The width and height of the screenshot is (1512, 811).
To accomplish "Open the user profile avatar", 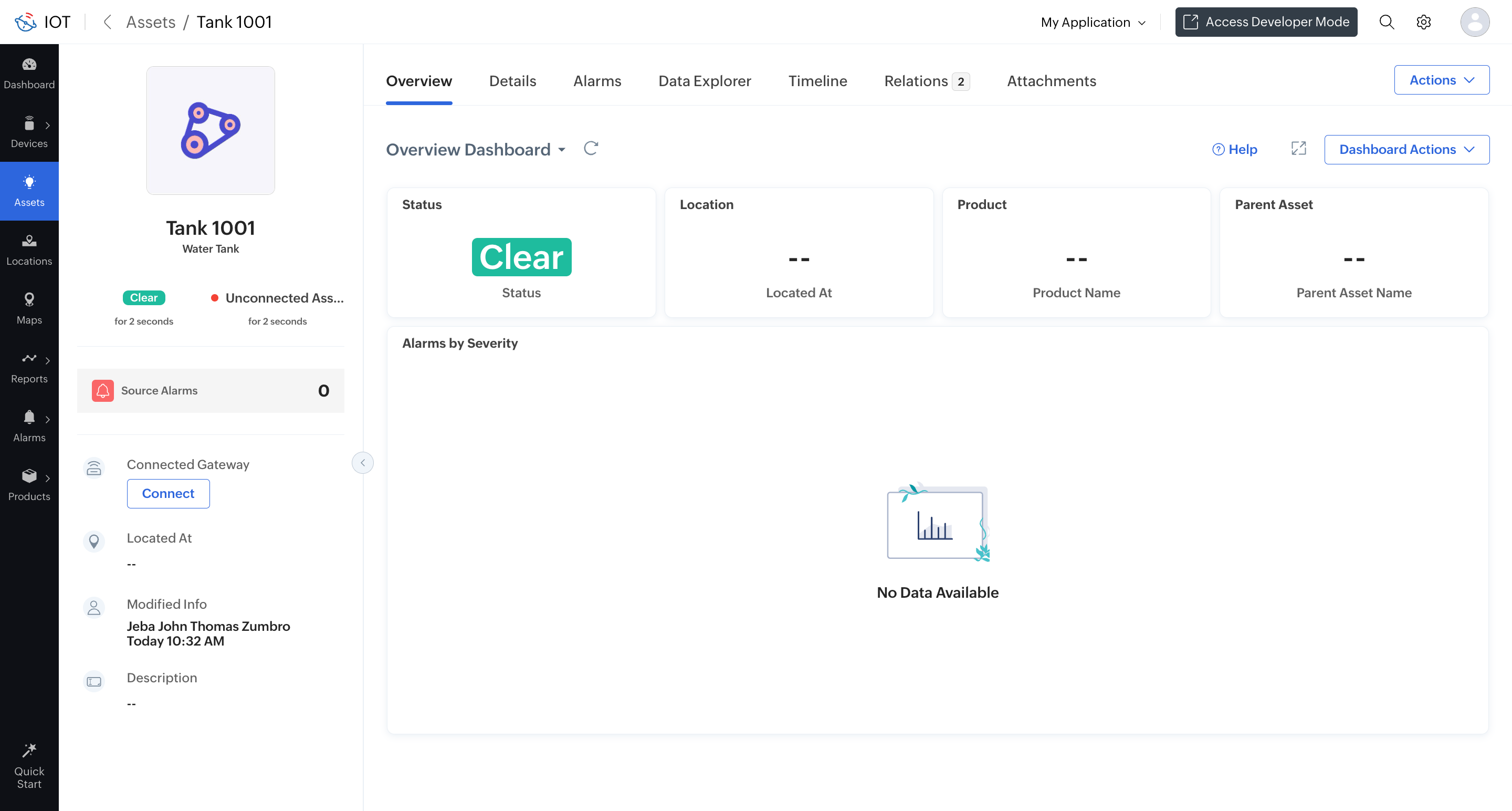I will [1474, 22].
